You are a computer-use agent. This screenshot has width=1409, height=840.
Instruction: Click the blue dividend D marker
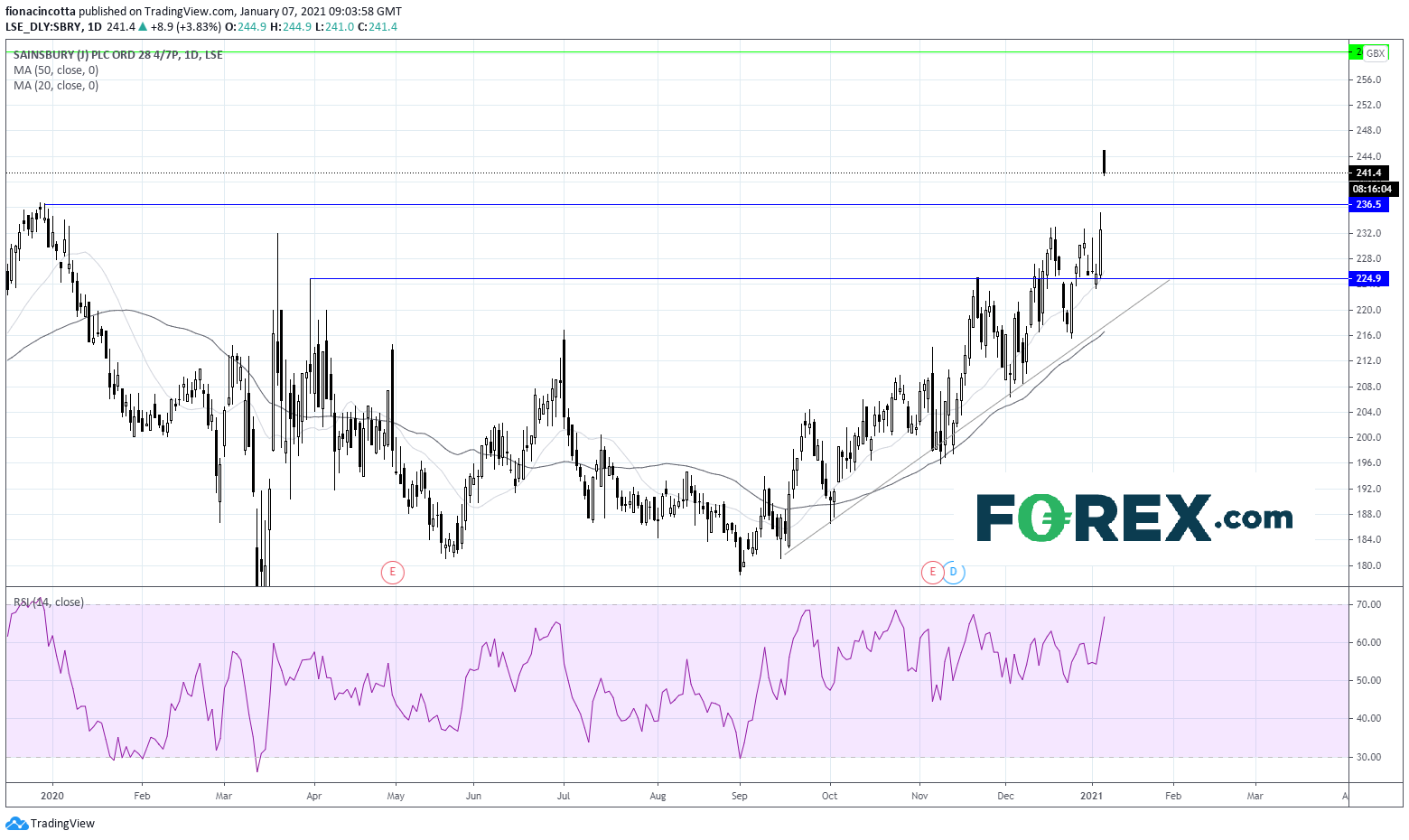click(x=954, y=572)
